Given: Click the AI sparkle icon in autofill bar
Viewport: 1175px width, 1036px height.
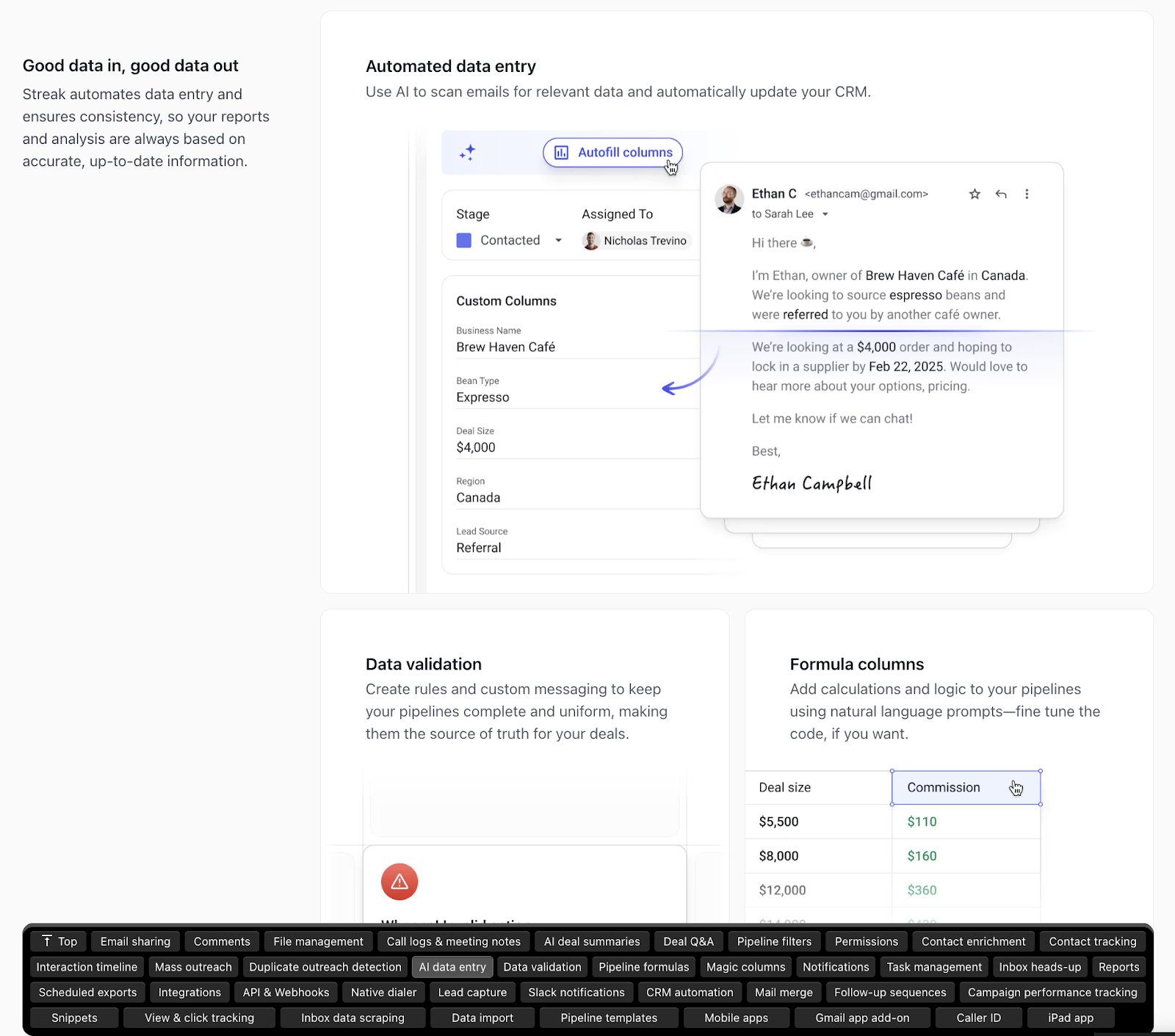Looking at the screenshot, I should pos(468,153).
